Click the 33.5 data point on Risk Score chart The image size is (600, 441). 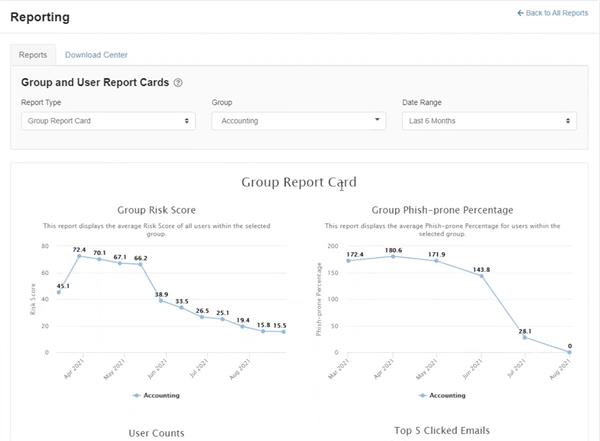[x=181, y=307]
